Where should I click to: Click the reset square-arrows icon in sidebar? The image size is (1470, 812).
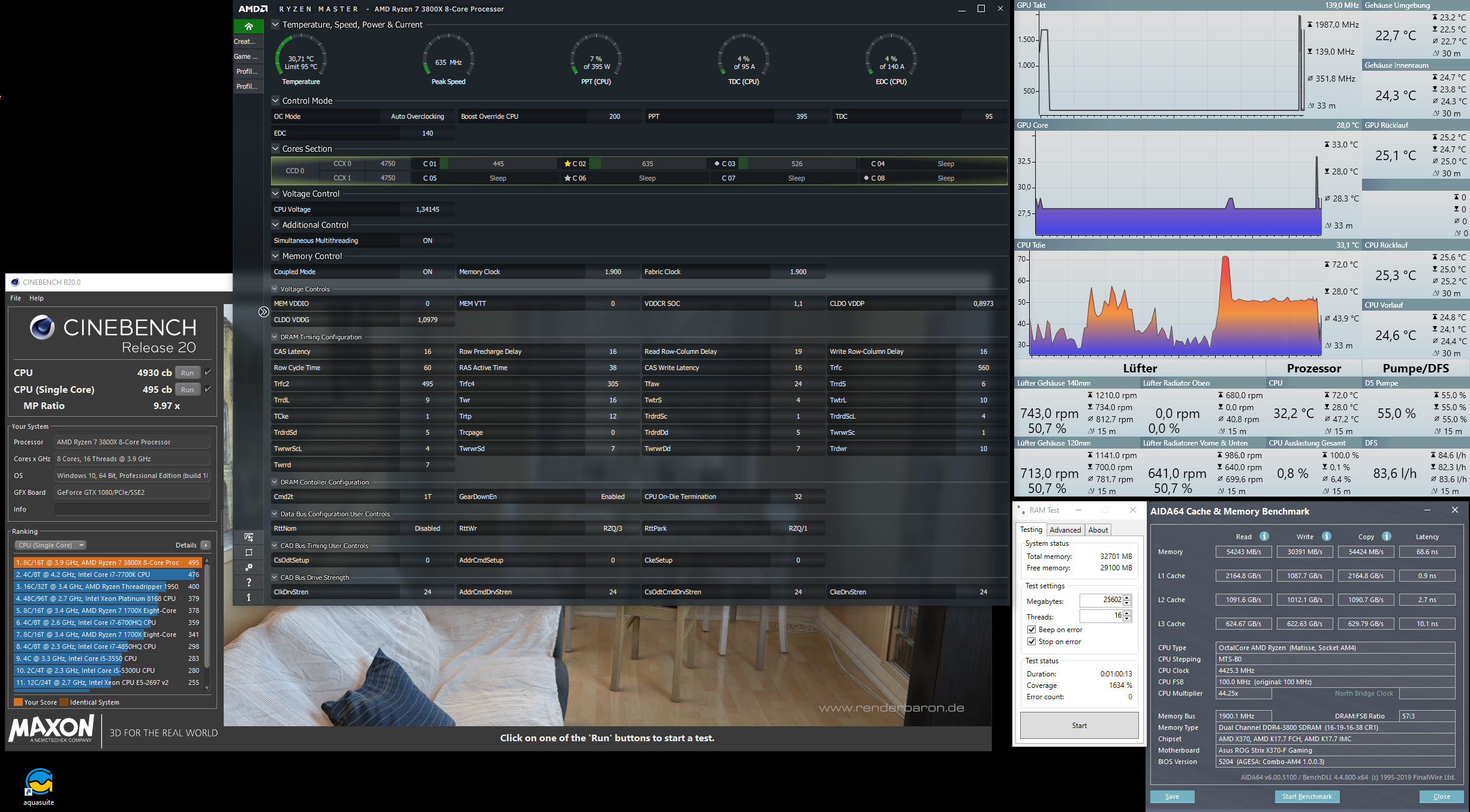(249, 552)
